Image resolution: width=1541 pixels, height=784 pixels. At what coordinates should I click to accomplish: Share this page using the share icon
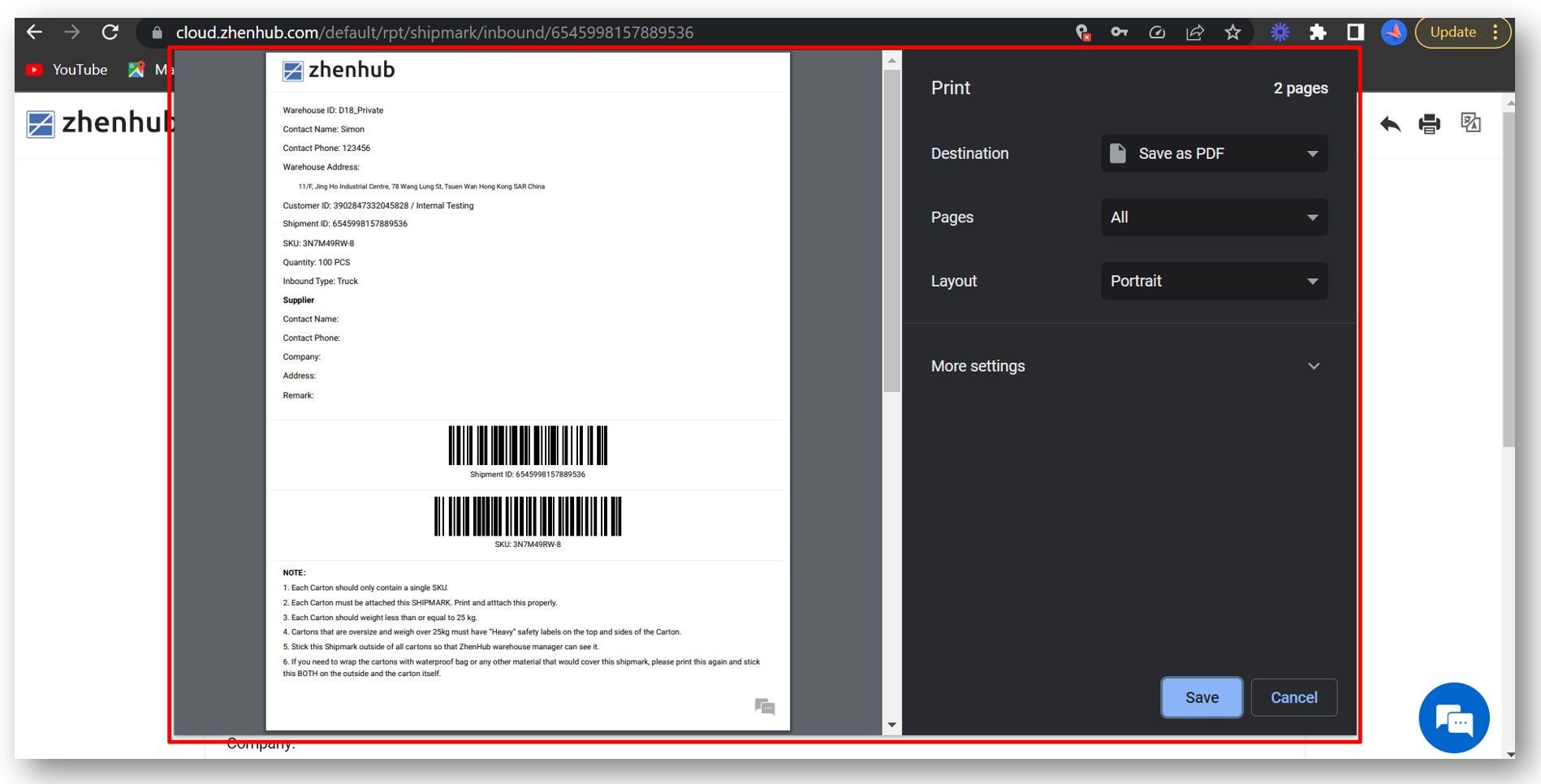click(1195, 32)
